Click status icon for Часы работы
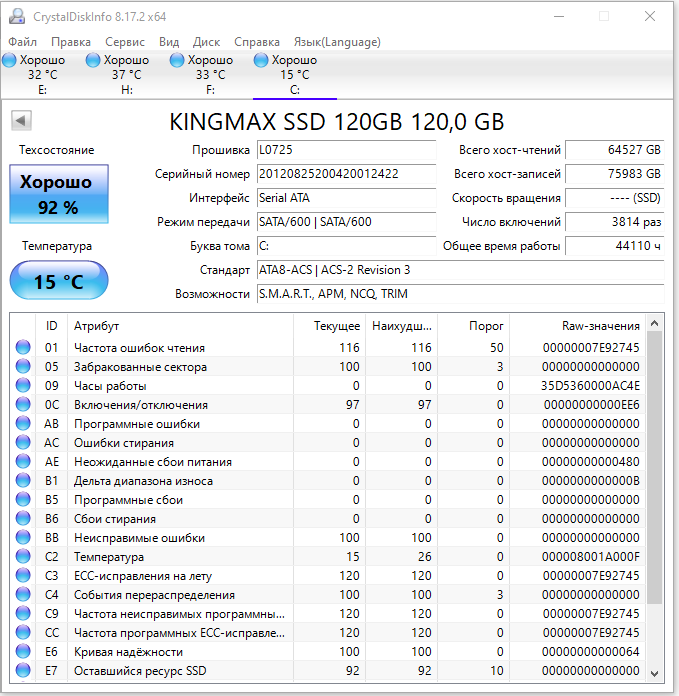The height and width of the screenshot is (696, 679). [23, 385]
